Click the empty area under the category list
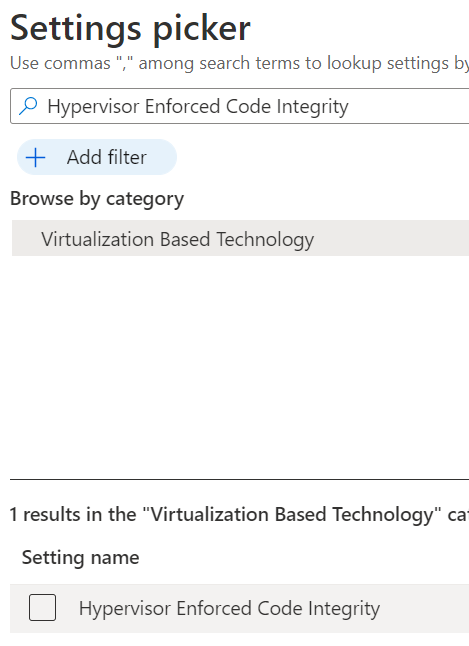The width and height of the screenshot is (469, 646). [x=239, y=367]
